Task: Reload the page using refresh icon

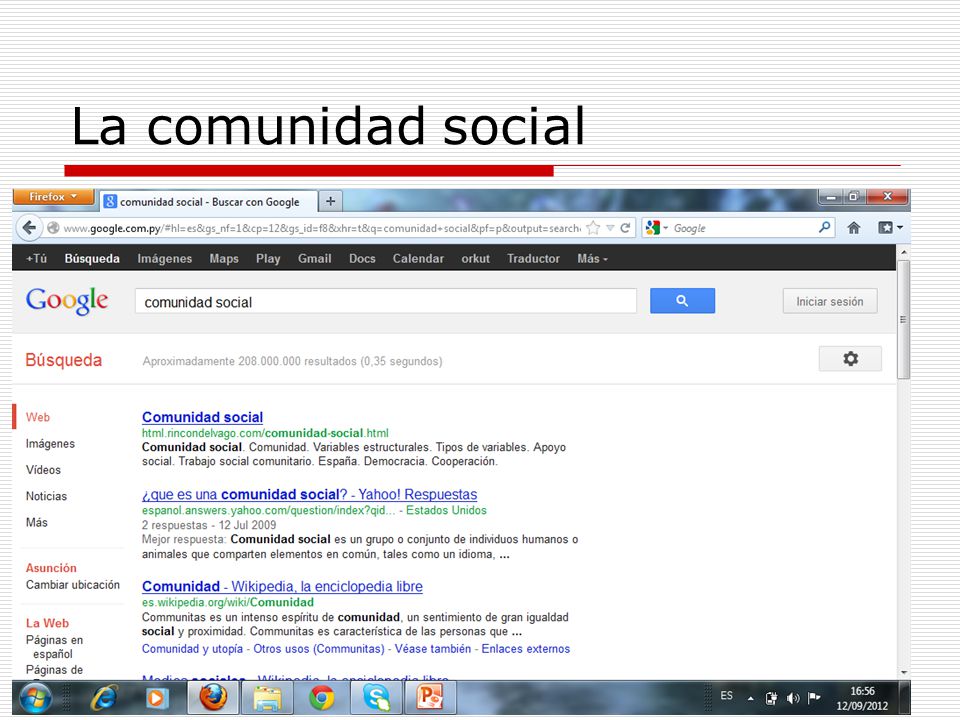Action: click(625, 228)
